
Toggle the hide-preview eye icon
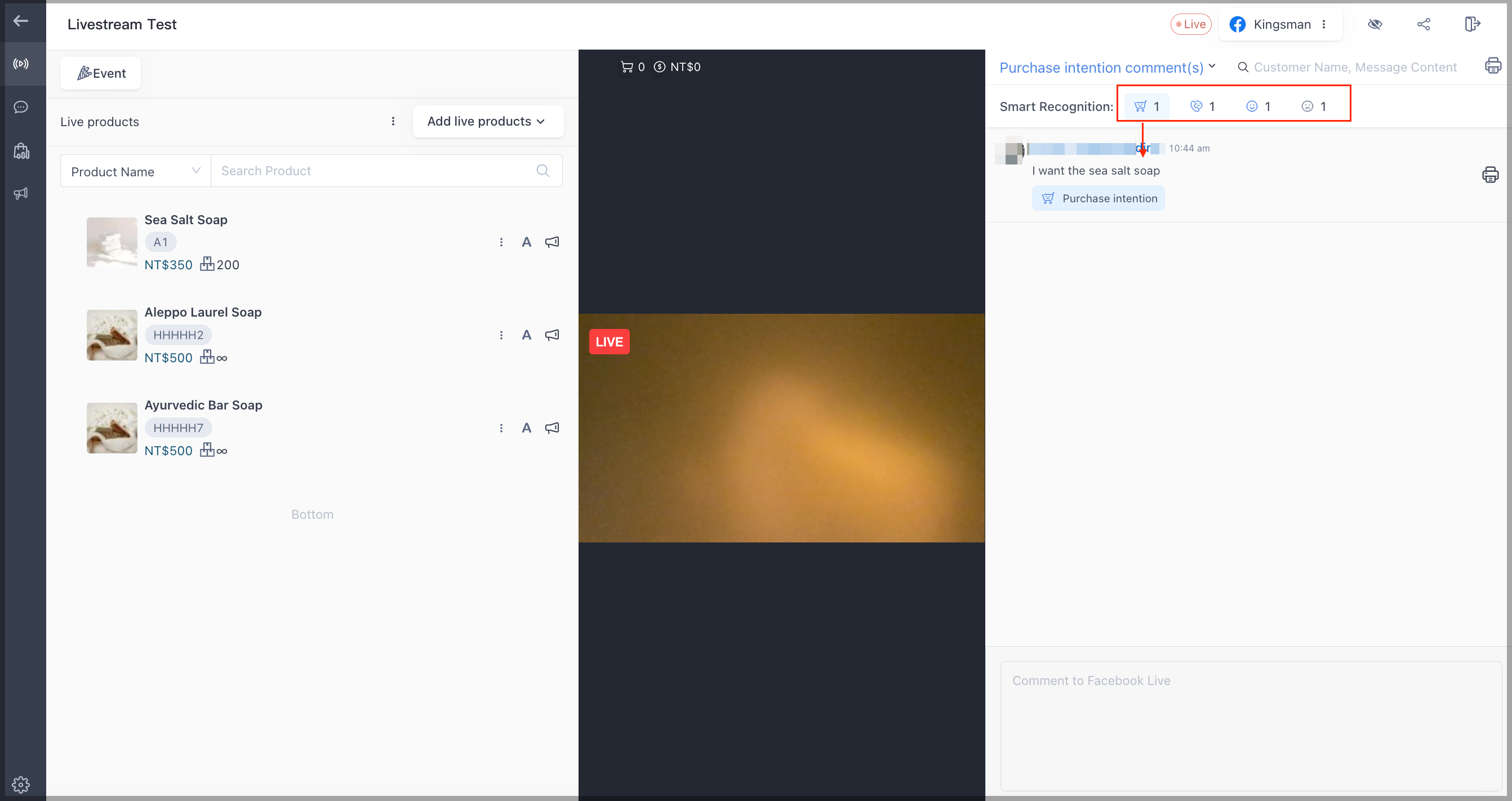(1375, 24)
